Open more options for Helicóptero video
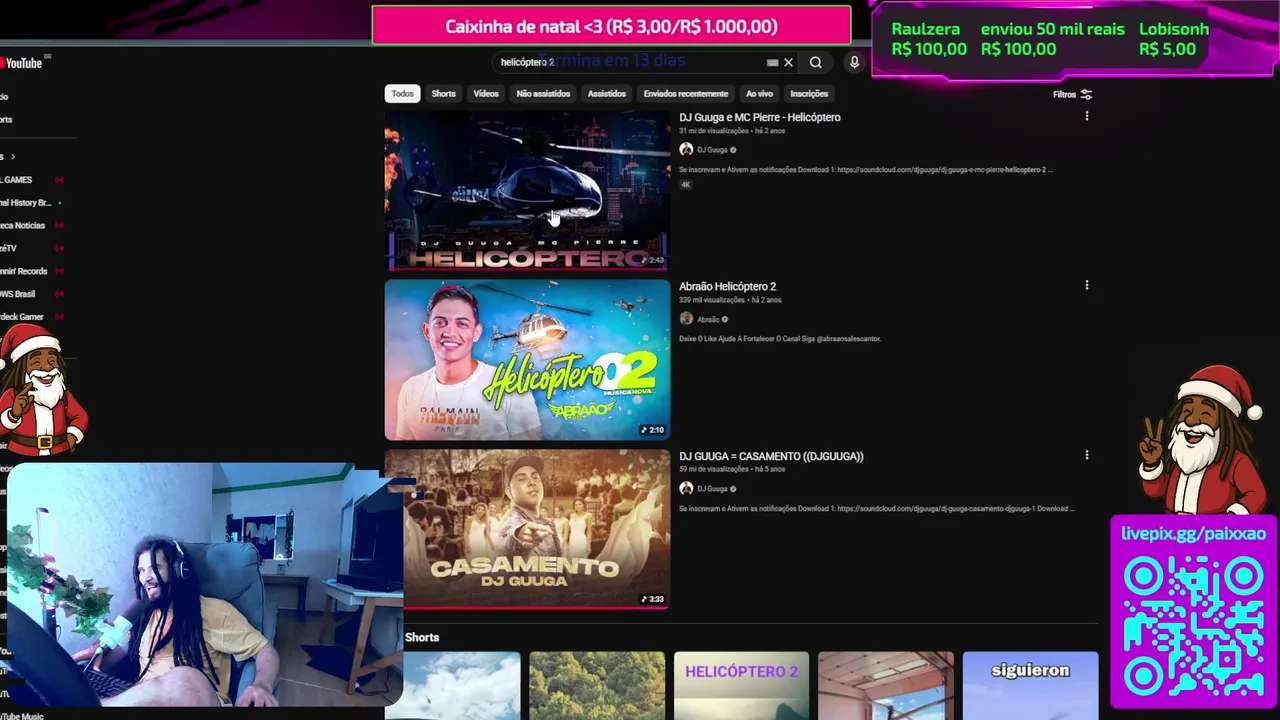Screen dimensions: 1280x720 click(x=1087, y=116)
